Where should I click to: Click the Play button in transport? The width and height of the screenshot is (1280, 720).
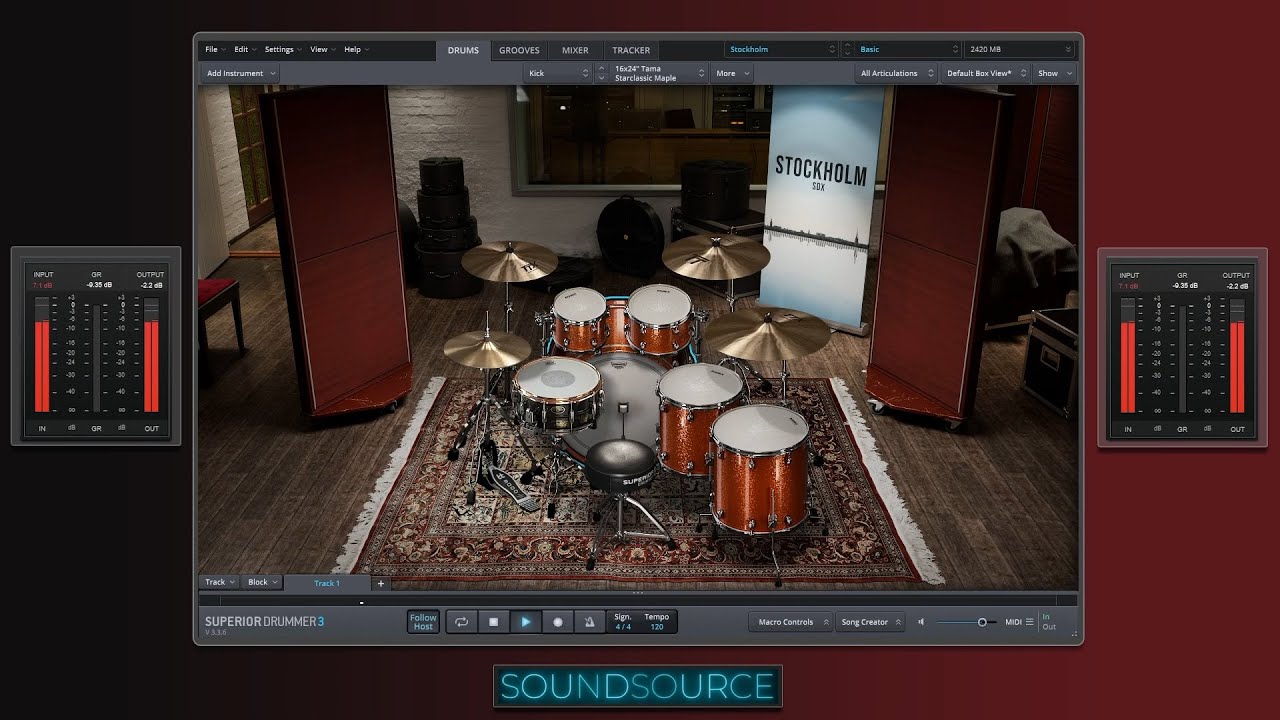coord(526,622)
